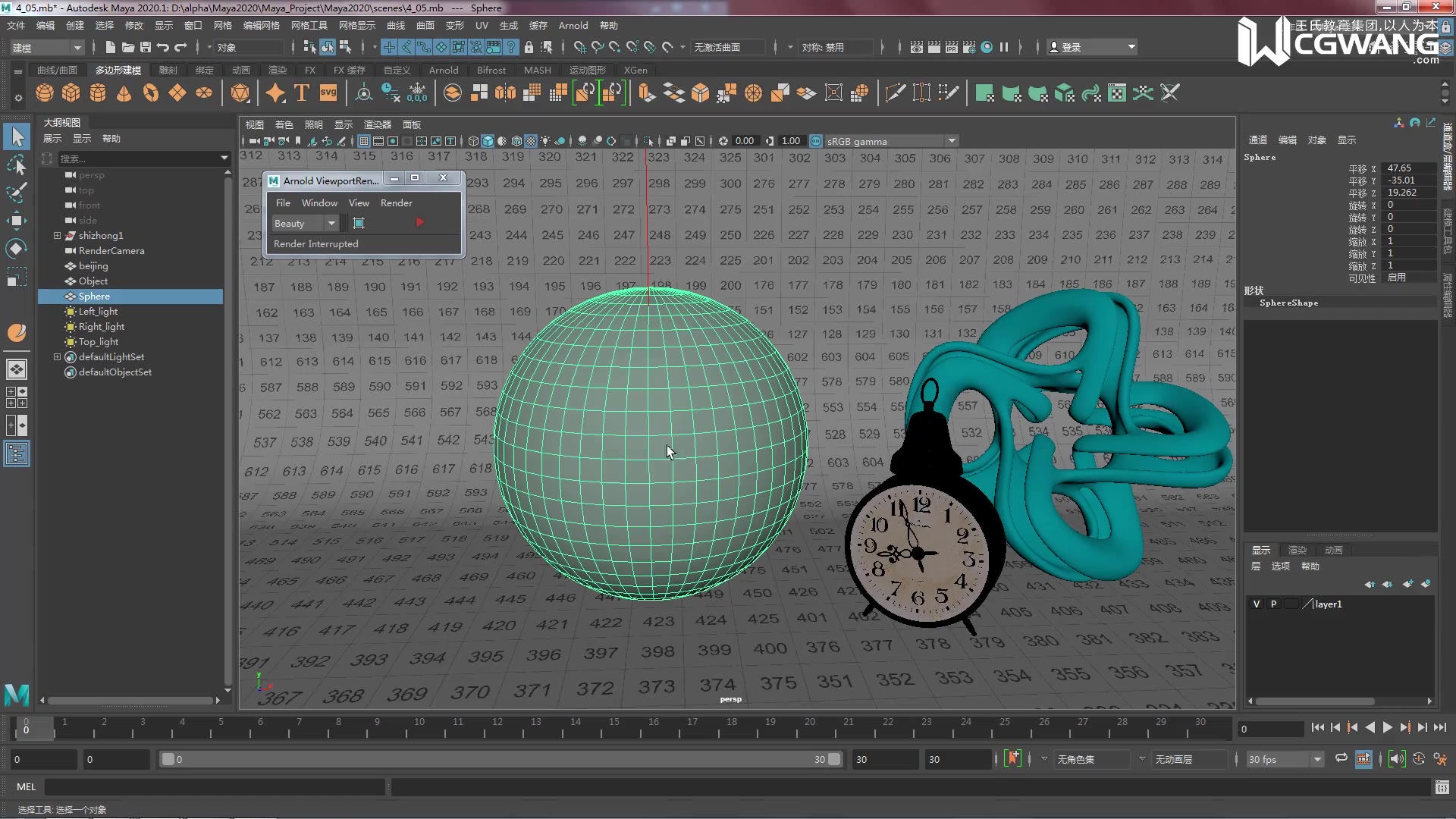The height and width of the screenshot is (819, 1456).
Task: Toggle the loop playback button
Action: (x=1341, y=758)
